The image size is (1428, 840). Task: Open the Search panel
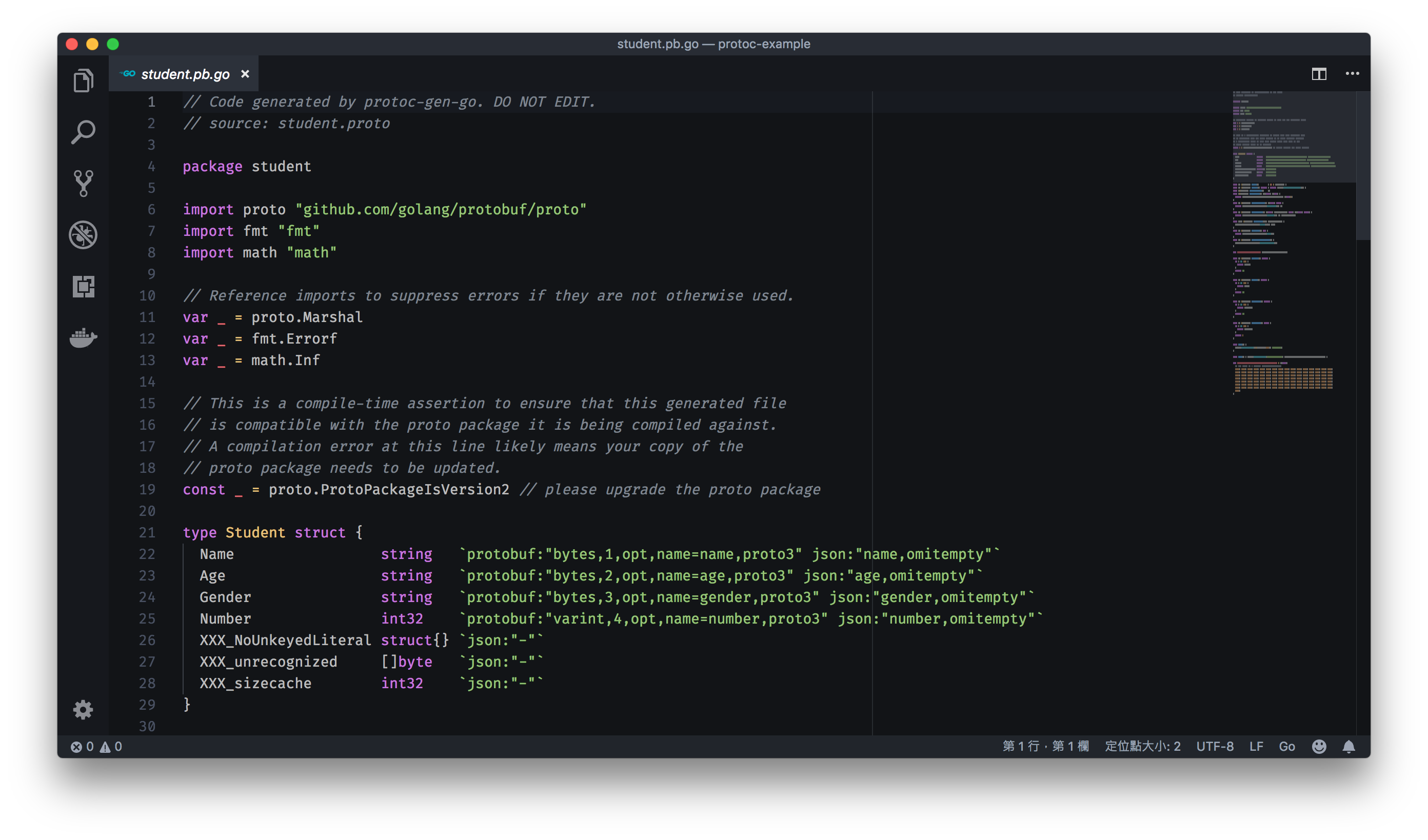coord(83,132)
